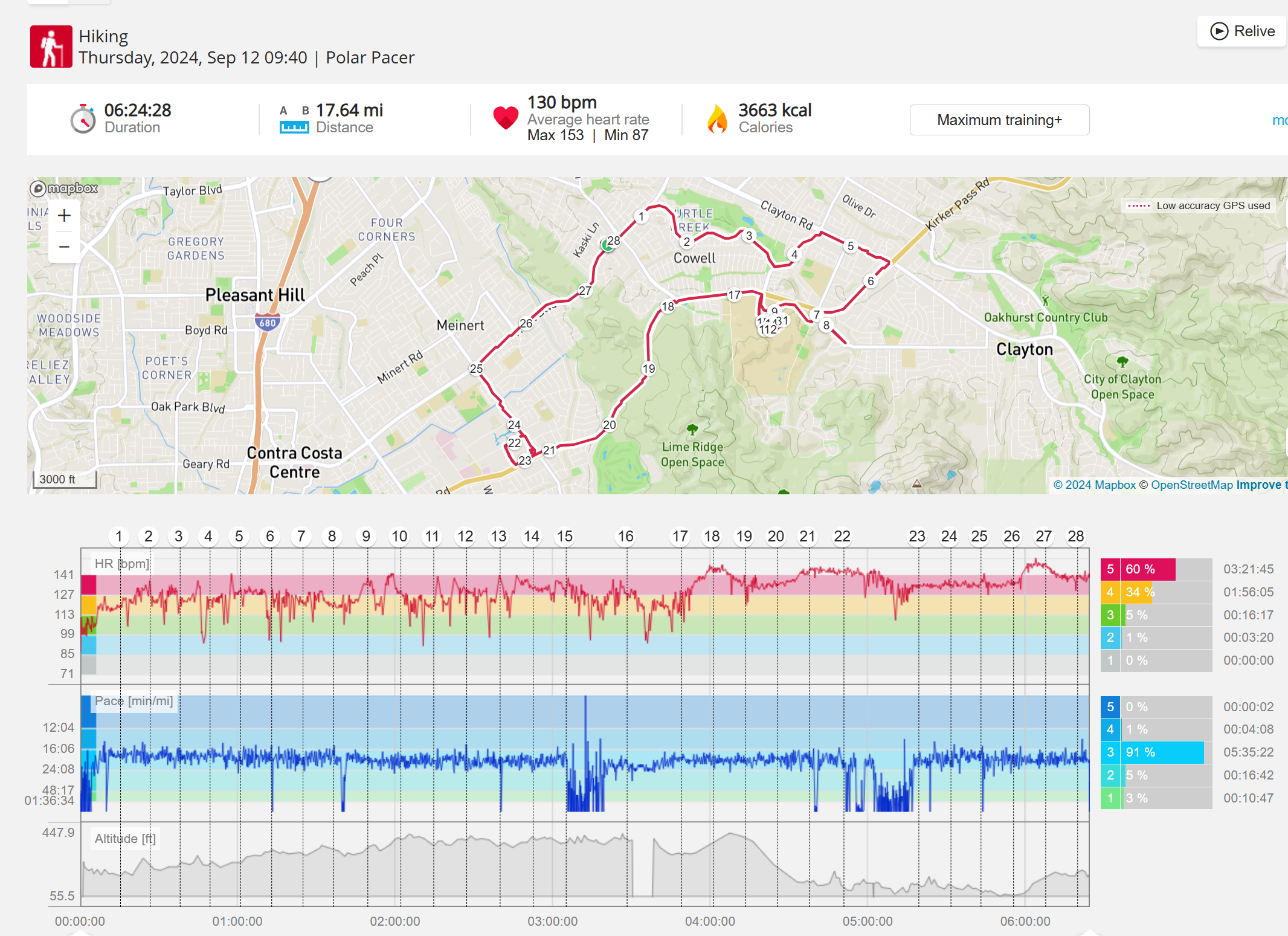The height and width of the screenshot is (936, 1288).
Task: Click the calories flame icon
Action: [x=717, y=119]
